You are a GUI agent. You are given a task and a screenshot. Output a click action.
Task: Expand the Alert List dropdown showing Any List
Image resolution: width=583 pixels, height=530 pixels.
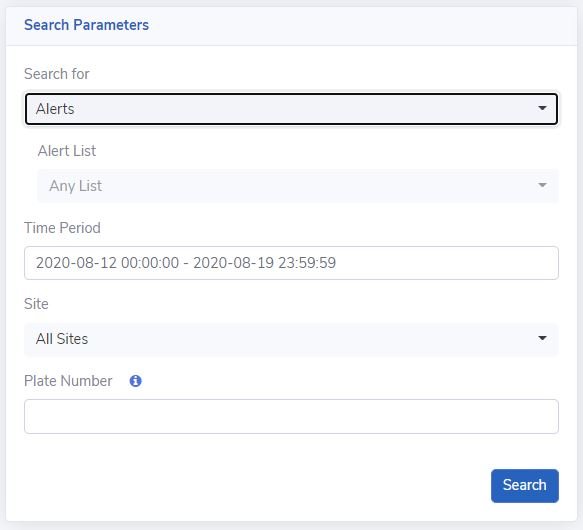[298, 186]
